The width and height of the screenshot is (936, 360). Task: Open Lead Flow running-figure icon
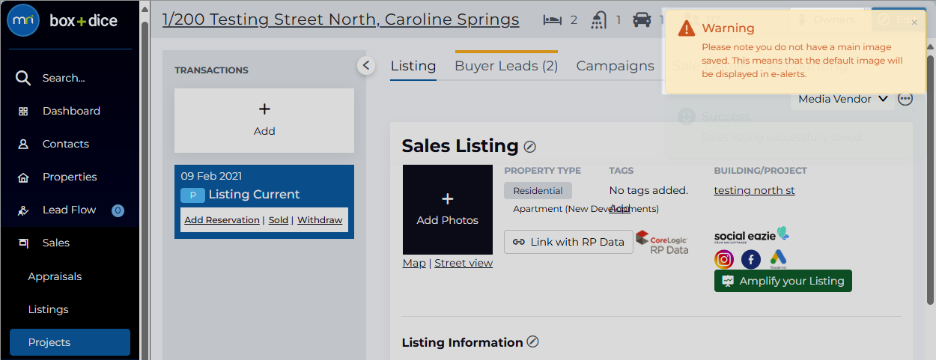pyautogui.click(x=23, y=210)
